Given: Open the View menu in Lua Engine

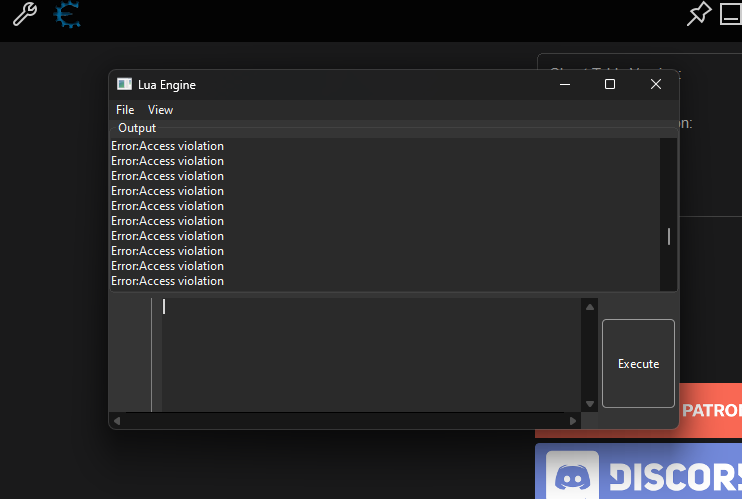Looking at the screenshot, I should click(x=160, y=110).
